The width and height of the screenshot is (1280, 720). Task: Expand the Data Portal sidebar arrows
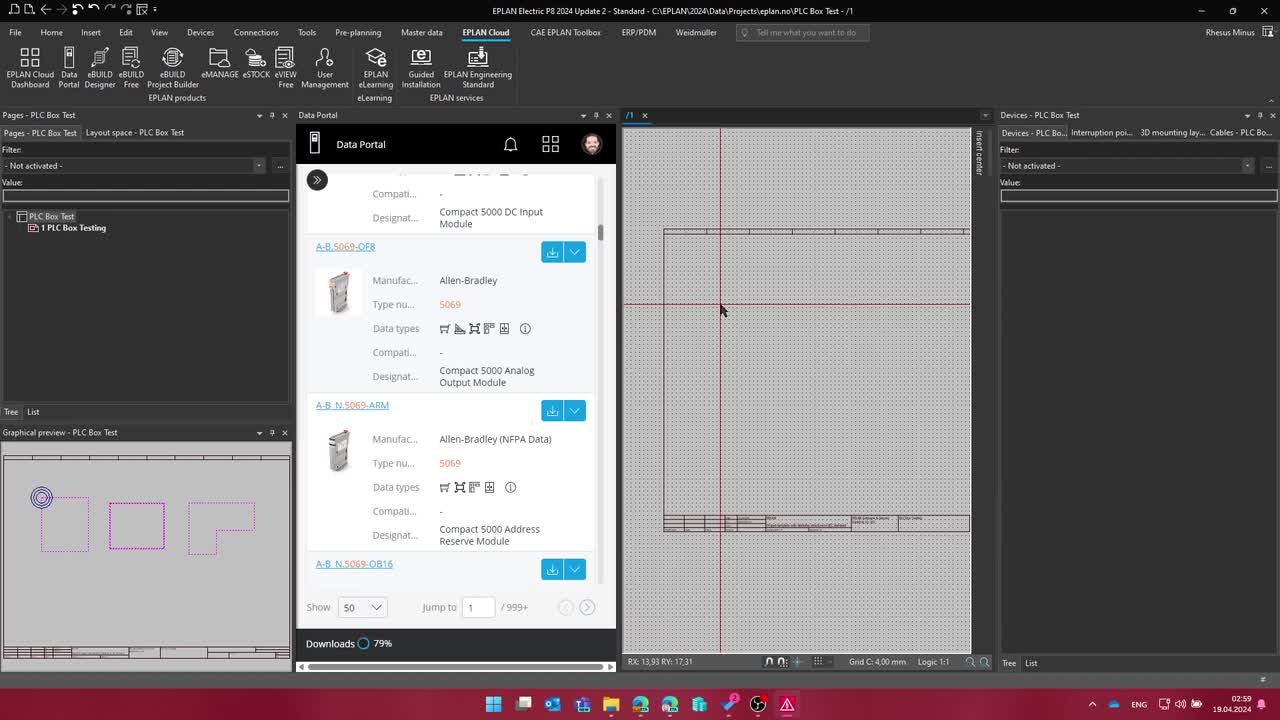click(x=317, y=180)
